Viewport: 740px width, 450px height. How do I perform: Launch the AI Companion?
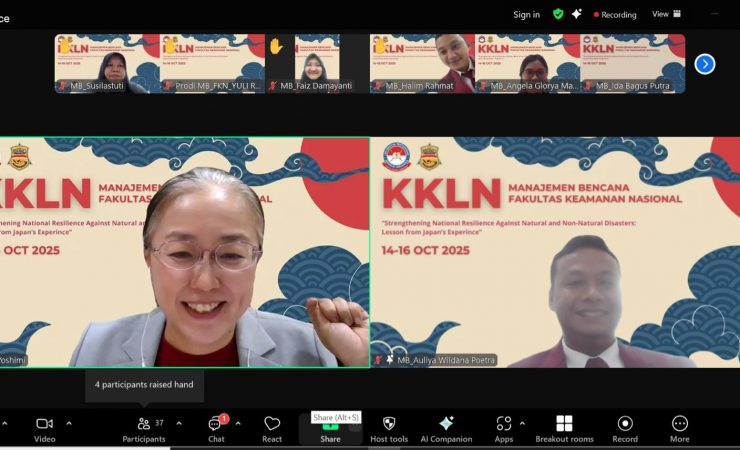446,428
